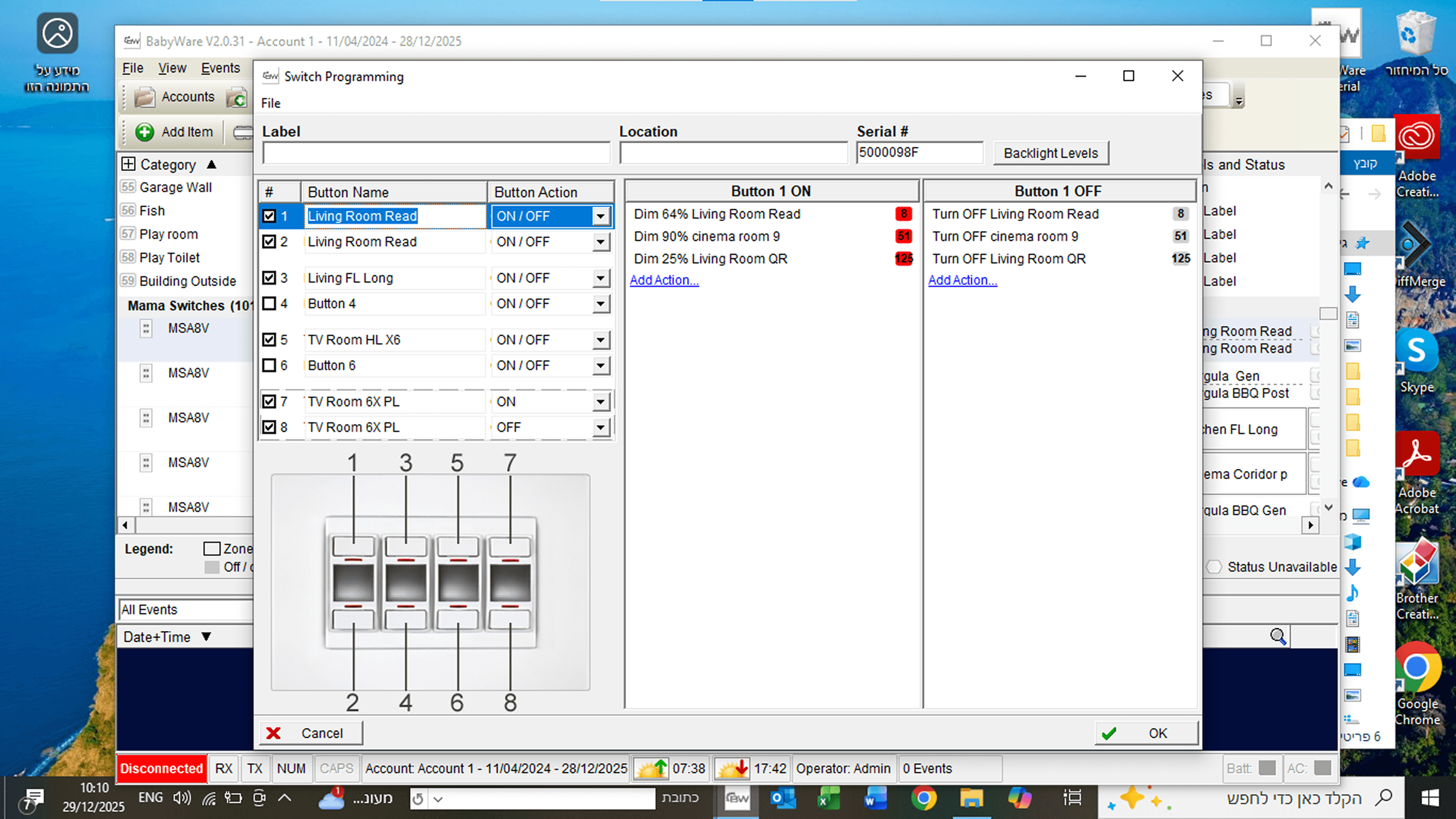Open Excel from the taskbar

(x=829, y=798)
